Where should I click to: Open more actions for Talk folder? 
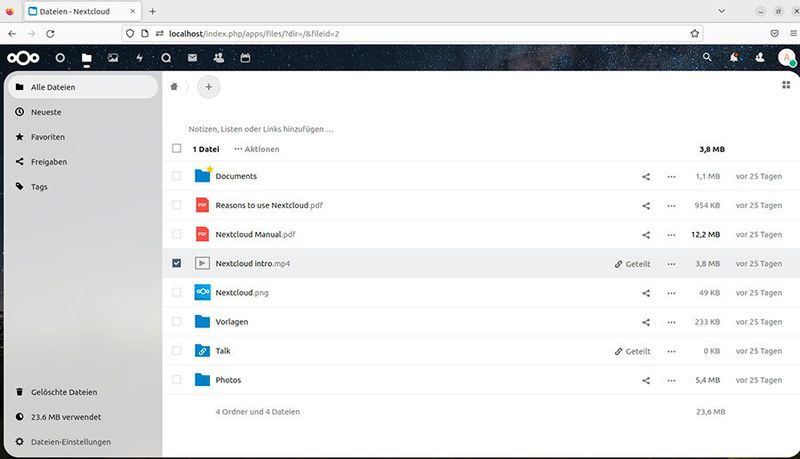click(x=671, y=351)
